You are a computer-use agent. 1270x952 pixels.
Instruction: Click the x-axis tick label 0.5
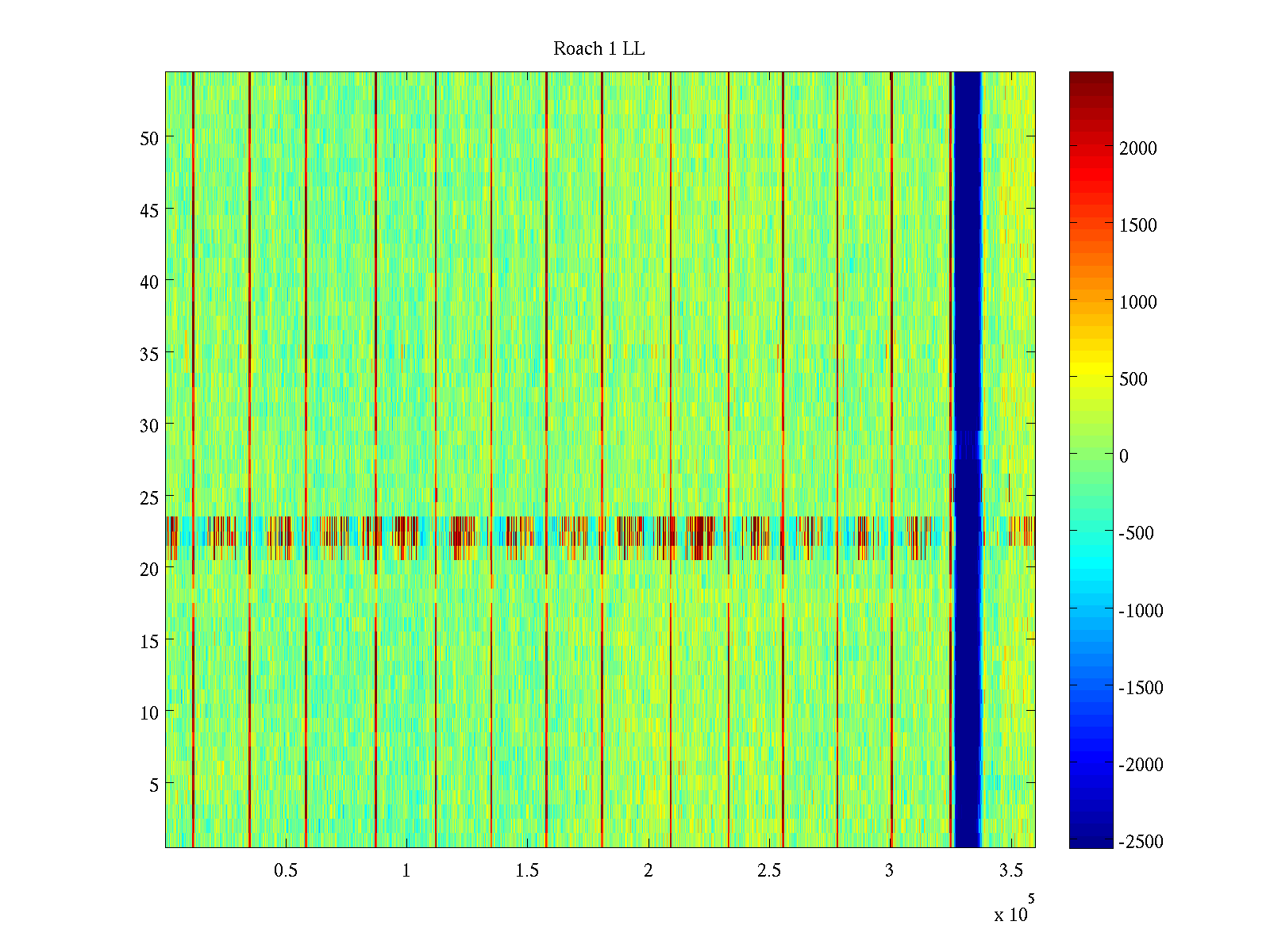(x=286, y=870)
